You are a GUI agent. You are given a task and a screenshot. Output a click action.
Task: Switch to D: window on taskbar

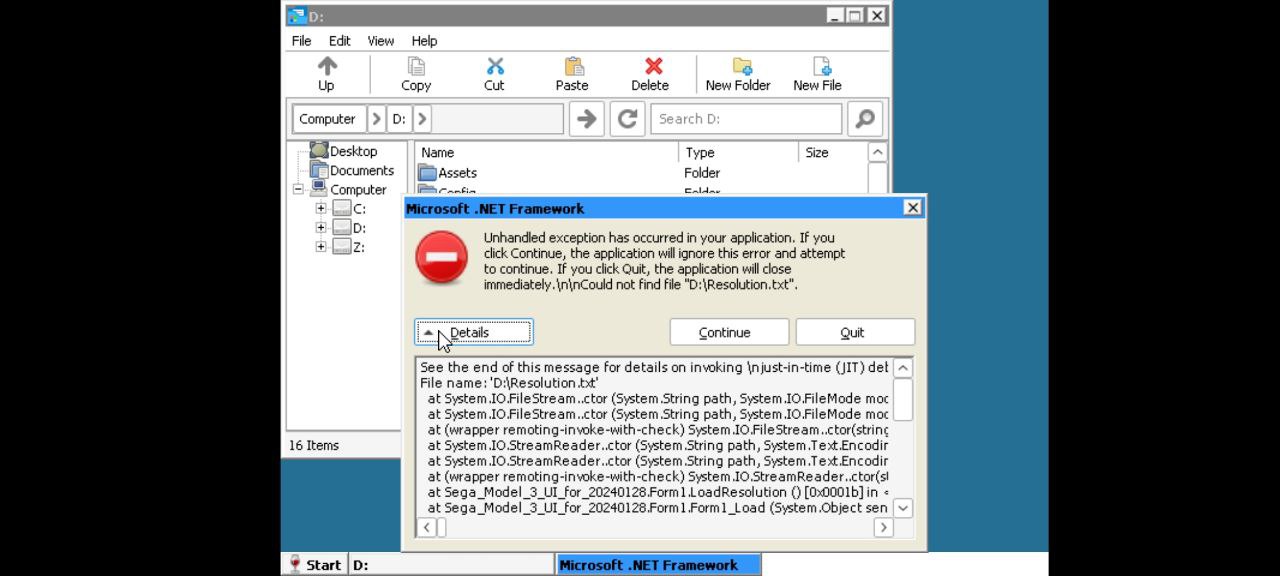[452, 564]
